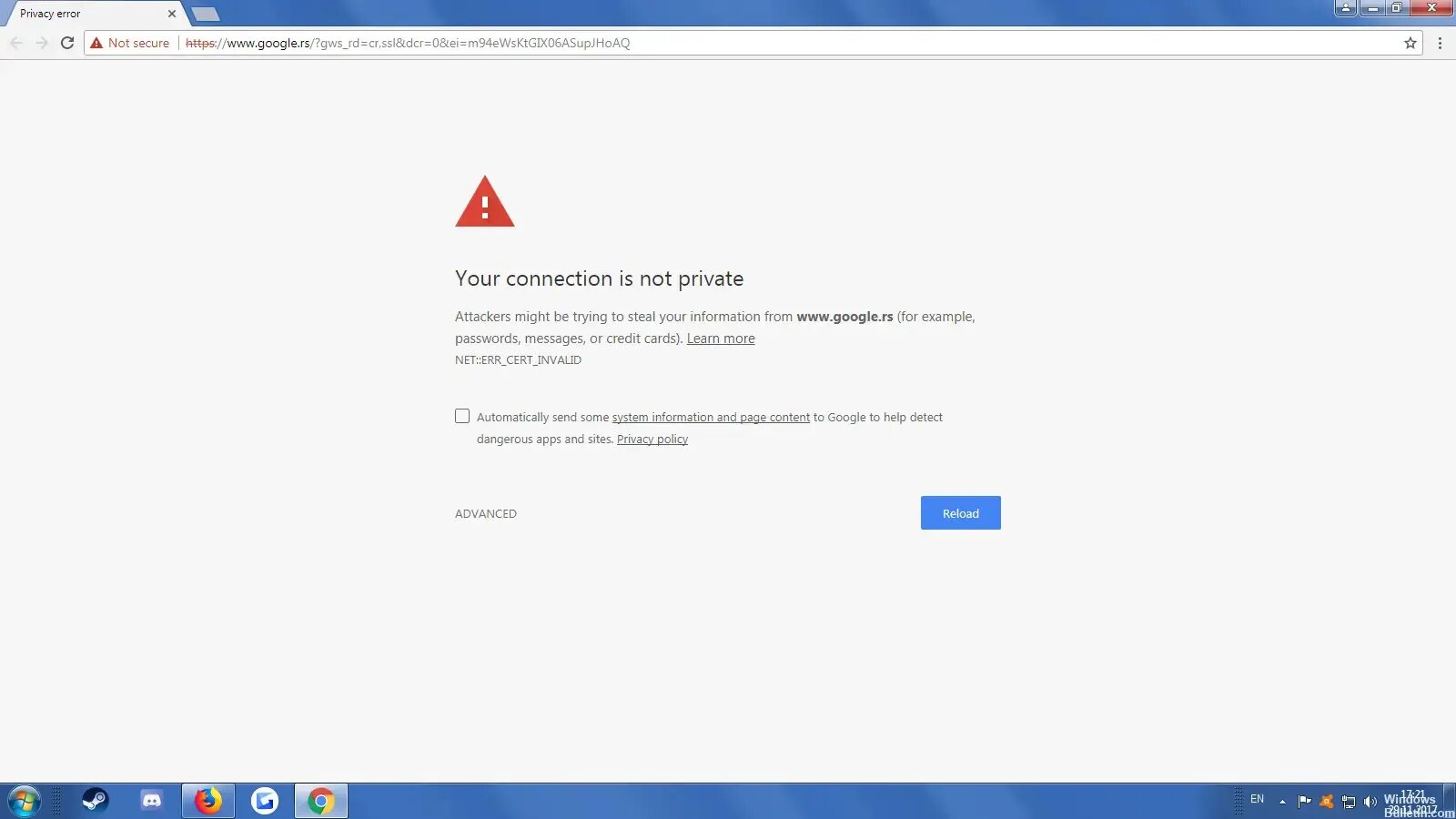Image resolution: width=1456 pixels, height=819 pixels.
Task: Enable automatically sending system information checkbox
Action: [x=462, y=416]
